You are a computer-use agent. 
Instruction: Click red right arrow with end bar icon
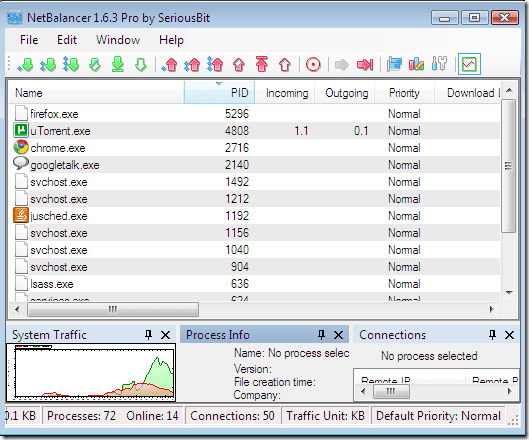tap(365, 64)
